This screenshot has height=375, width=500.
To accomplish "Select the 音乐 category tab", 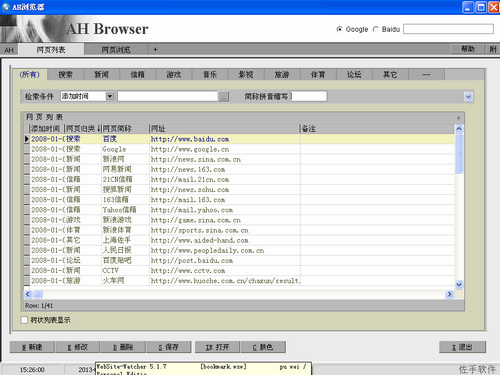I will coord(210,75).
